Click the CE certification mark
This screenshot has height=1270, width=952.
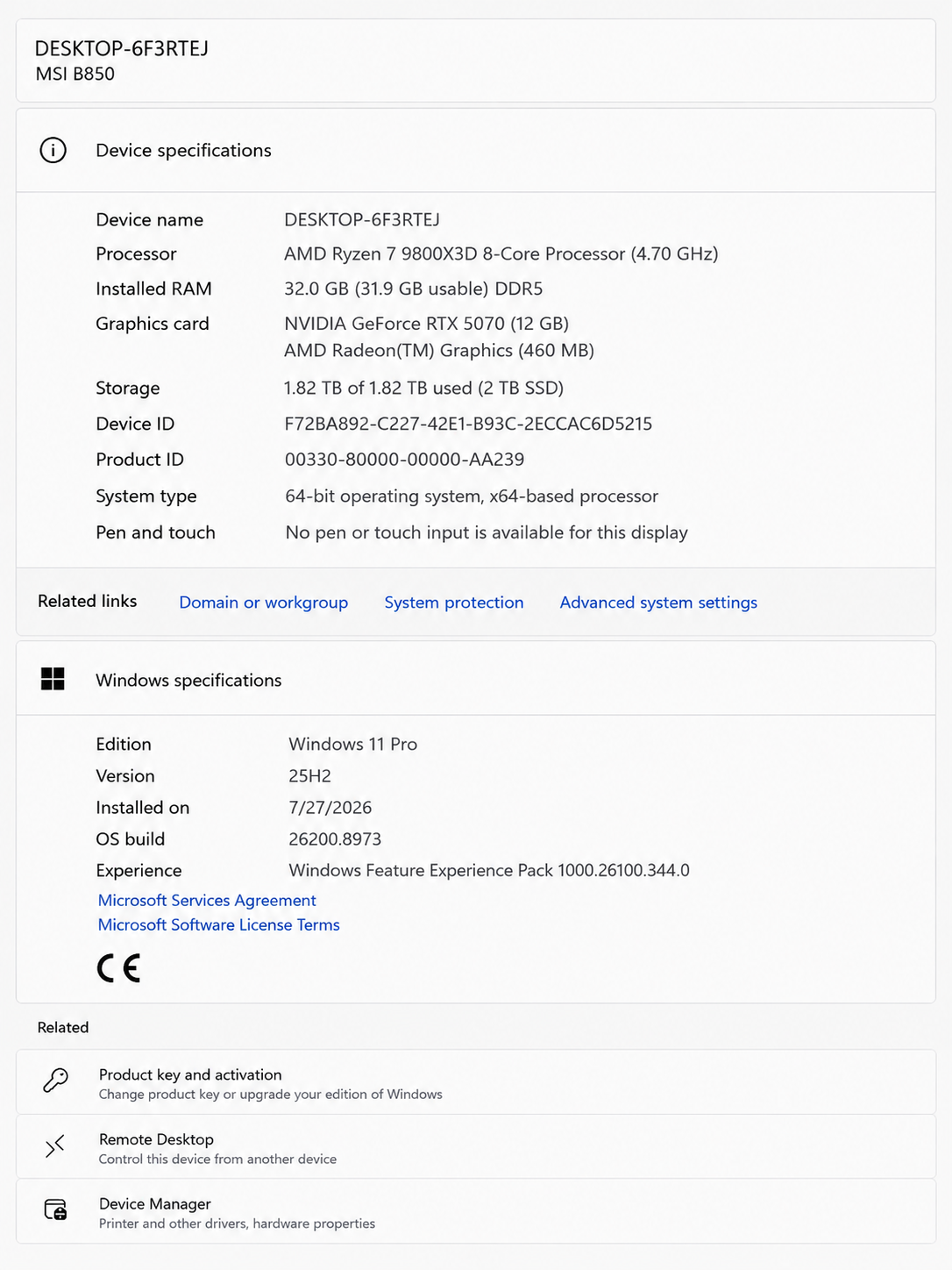(x=118, y=968)
